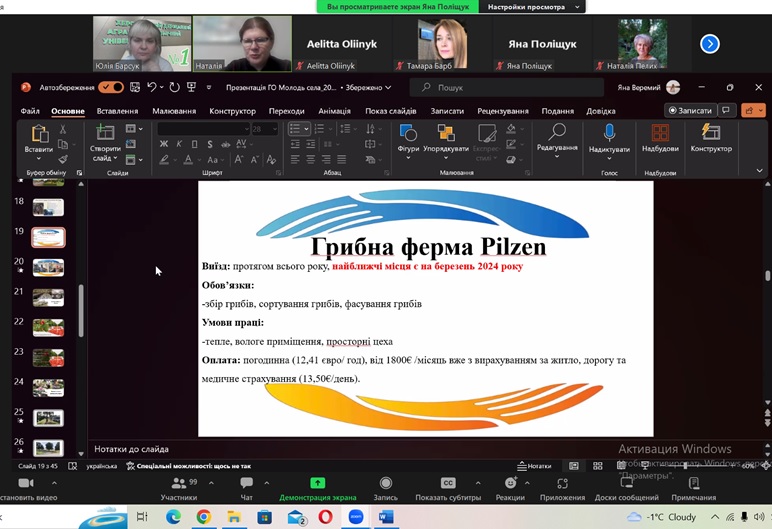This screenshot has width=772, height=529.
Task: Open the Малювання ribbon tab
Action: tap(174, 111)
